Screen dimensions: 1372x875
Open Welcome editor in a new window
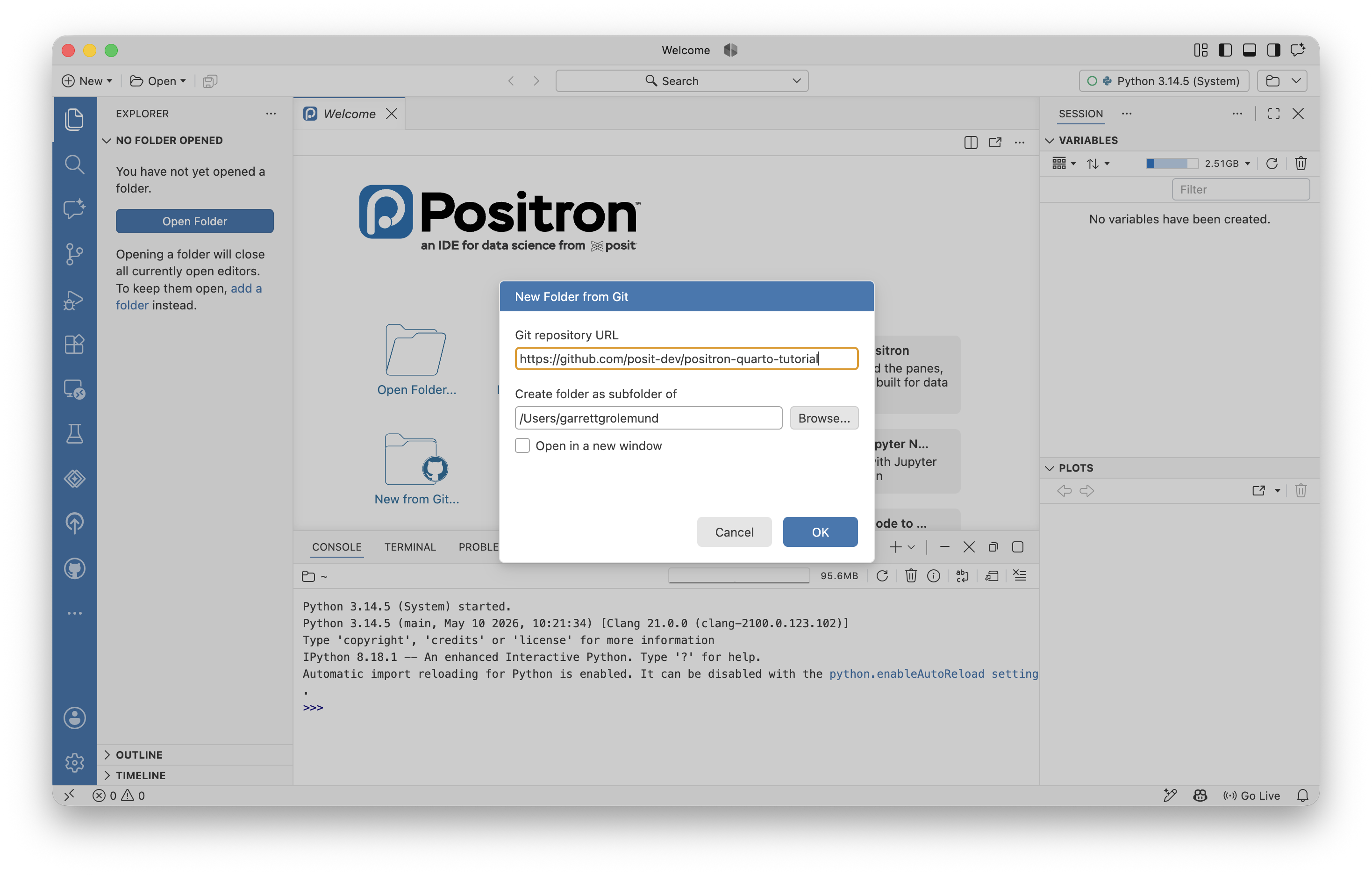pyautogui.click(x=995, y=143)
